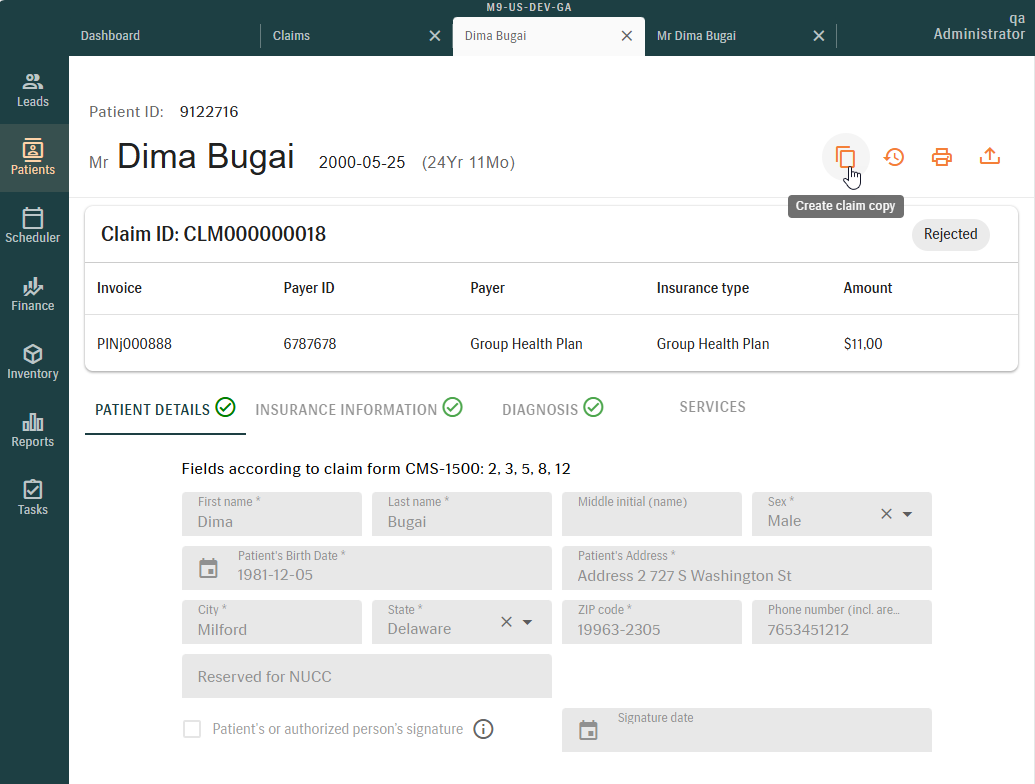Click the amount value $11,00

tap(863, 344)
